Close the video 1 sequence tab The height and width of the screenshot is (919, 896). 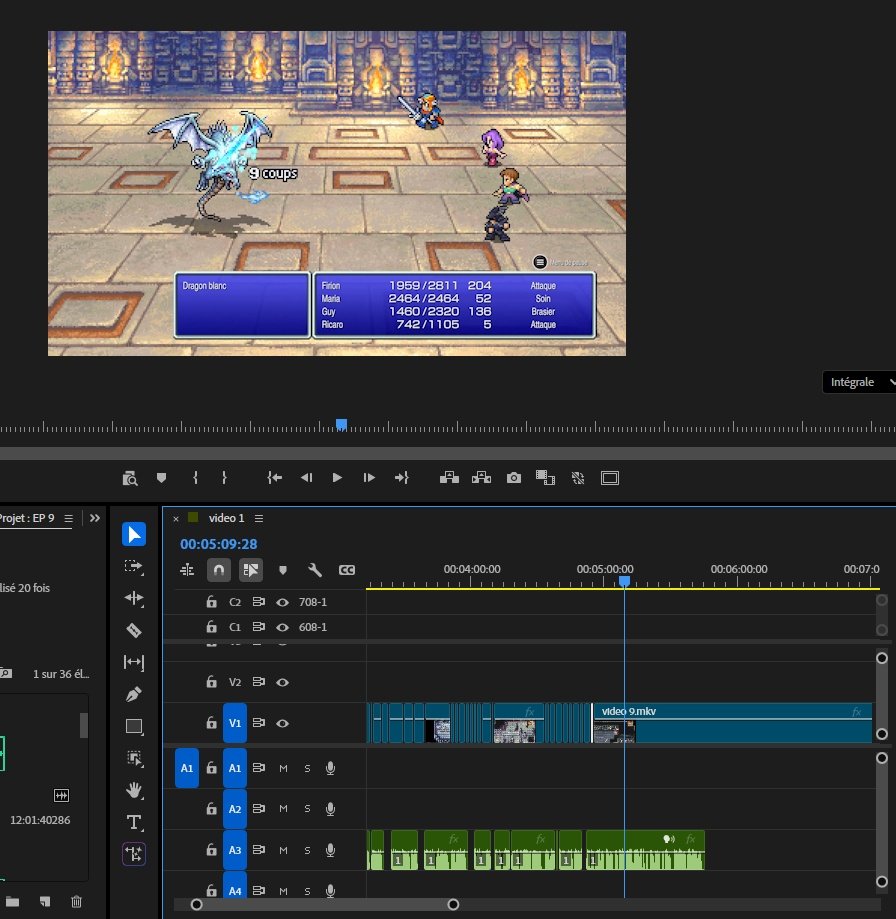(x=176, y=519)
